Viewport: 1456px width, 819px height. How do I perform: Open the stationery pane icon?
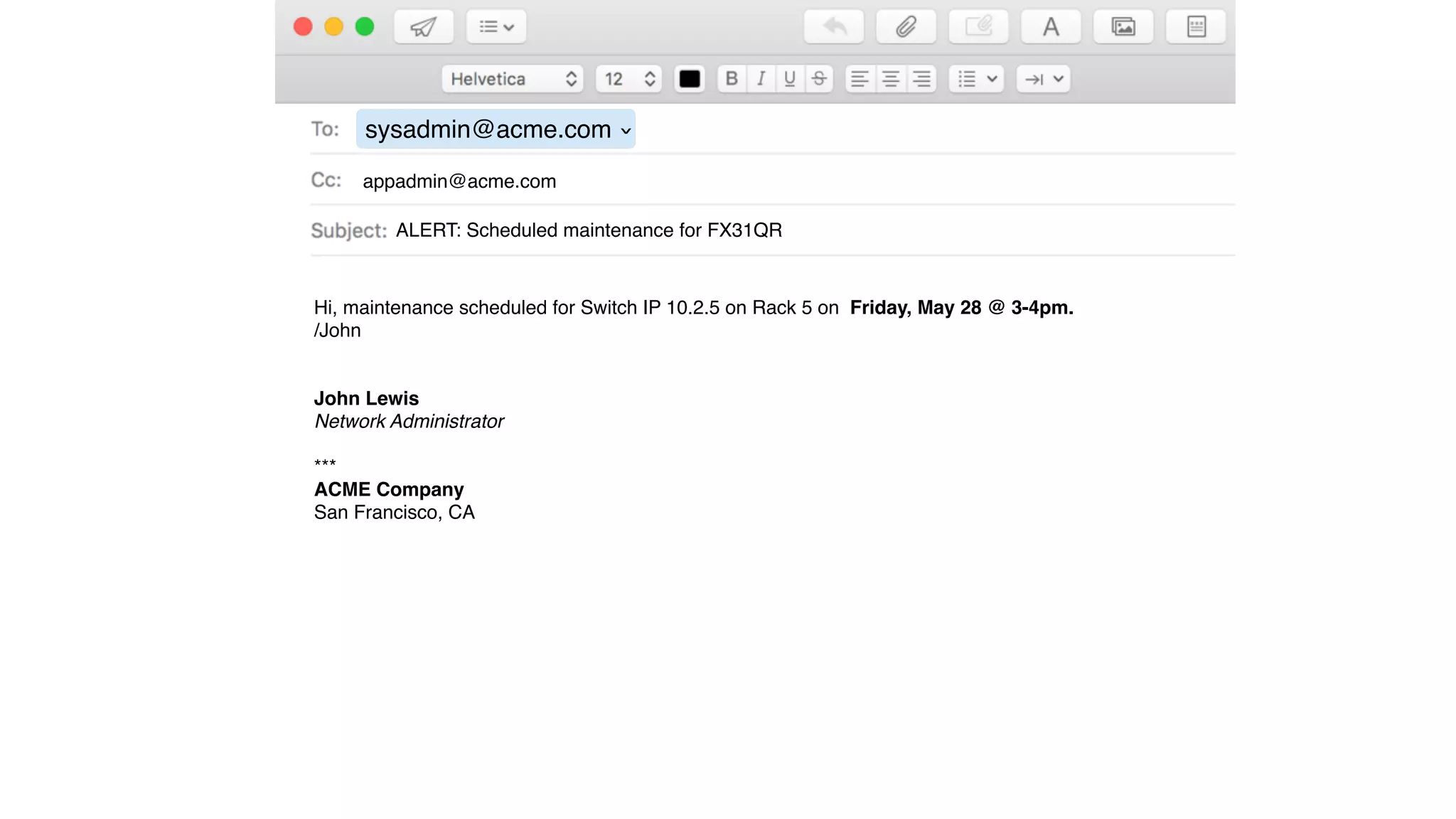click(1196, 27)
